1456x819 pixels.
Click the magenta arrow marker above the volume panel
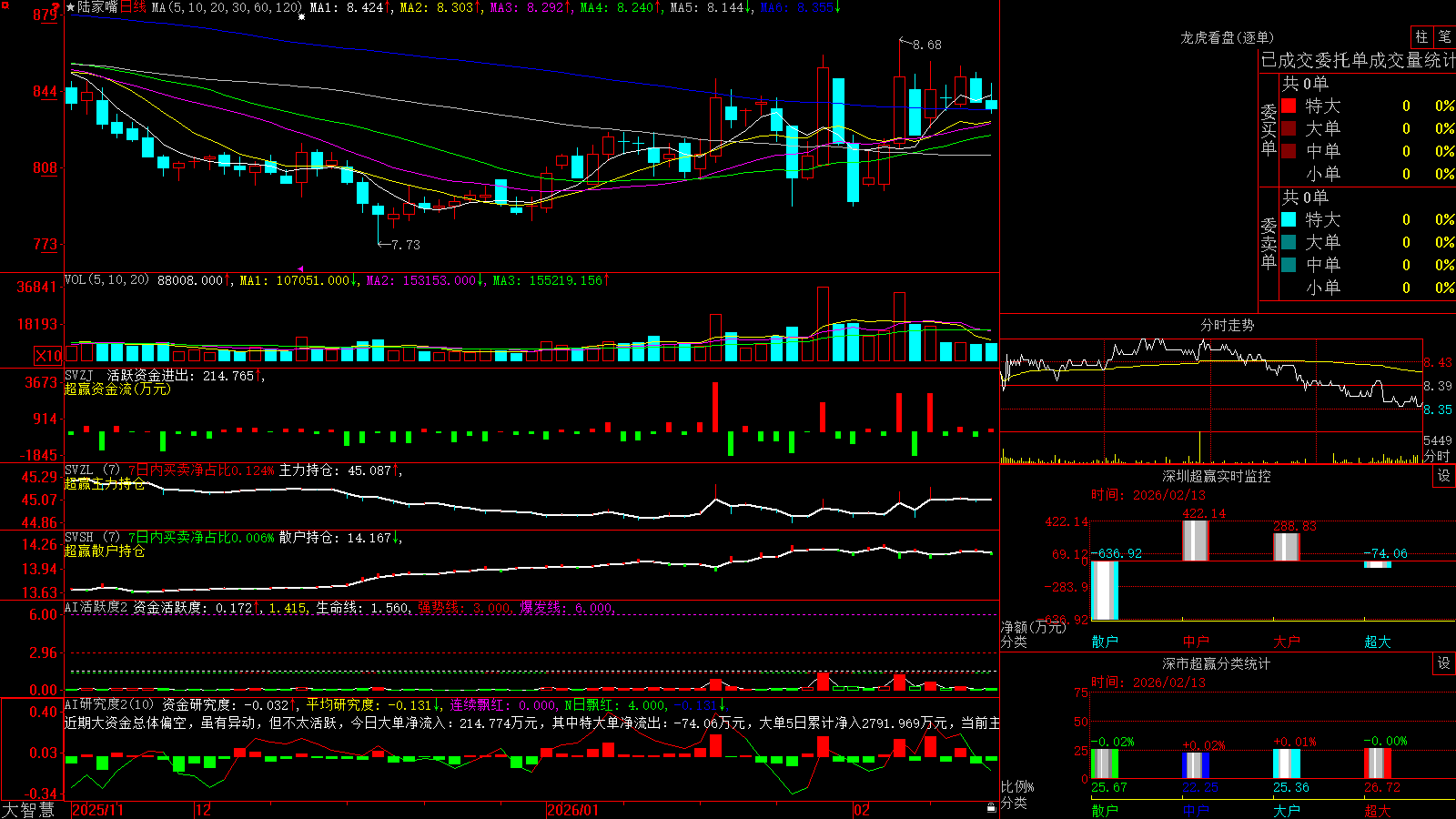click(301, 268)
